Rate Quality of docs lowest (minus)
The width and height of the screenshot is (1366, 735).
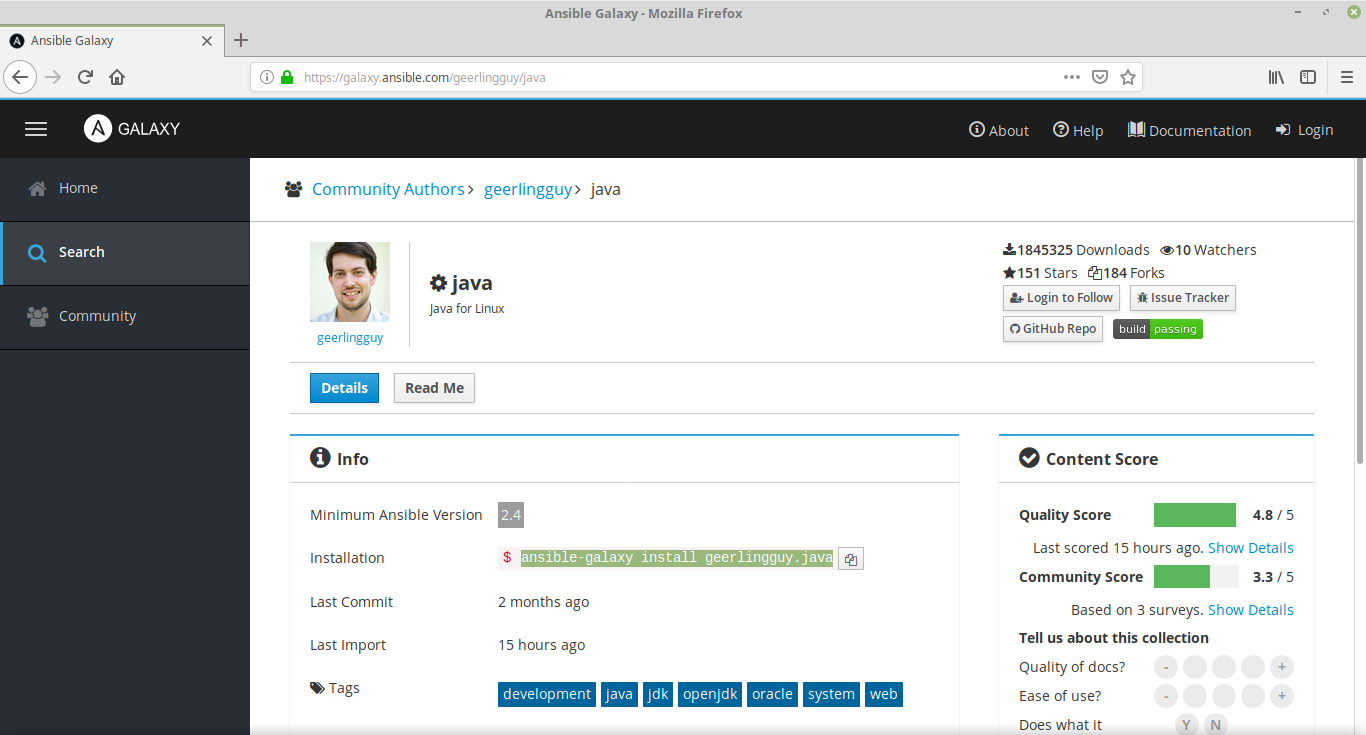coord(1166,667)
